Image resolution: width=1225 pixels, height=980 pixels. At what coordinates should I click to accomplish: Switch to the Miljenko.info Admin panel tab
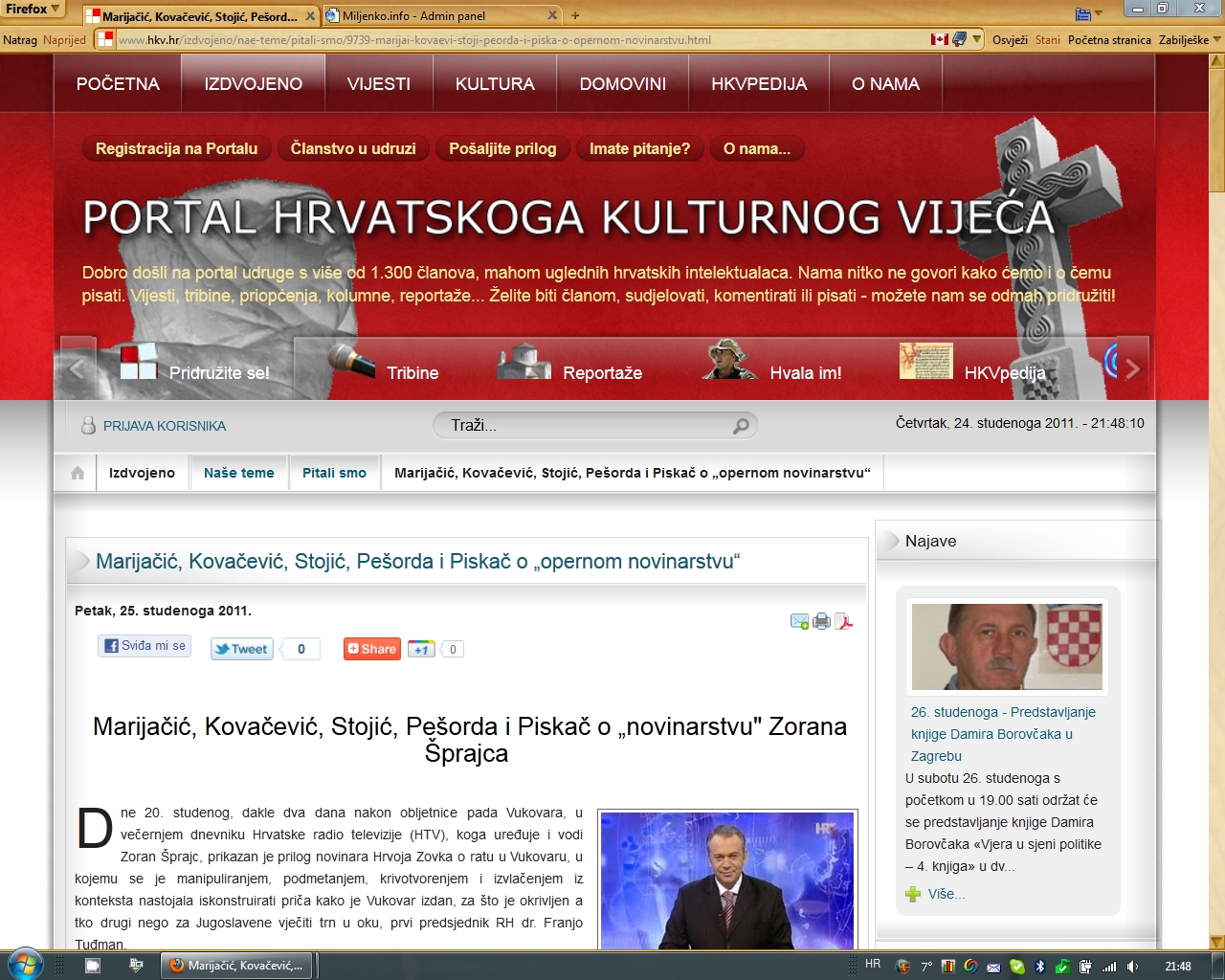pyautogui.click(x=440, y=16)
